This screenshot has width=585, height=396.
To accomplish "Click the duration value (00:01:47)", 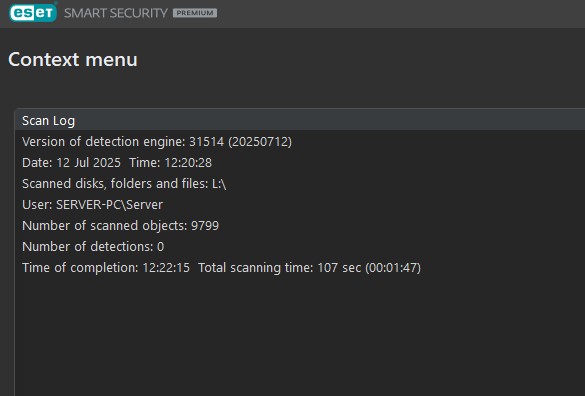I will [x=393, y=268].
